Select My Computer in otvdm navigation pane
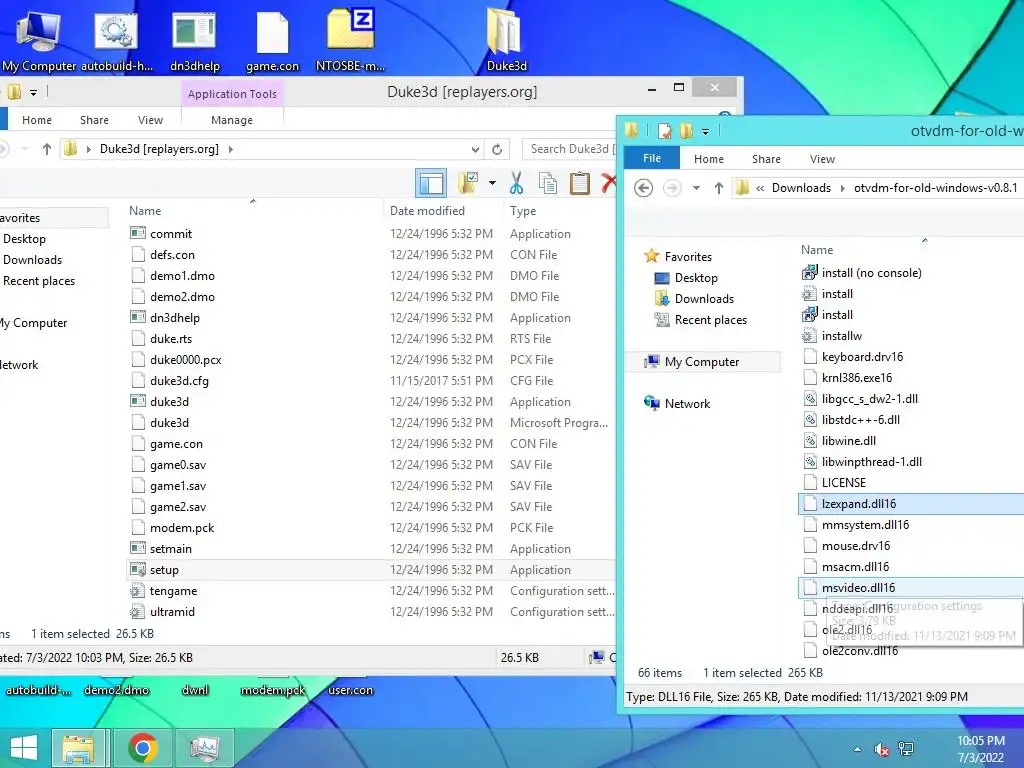This screenshot has width=1024, height=768. 702,362
